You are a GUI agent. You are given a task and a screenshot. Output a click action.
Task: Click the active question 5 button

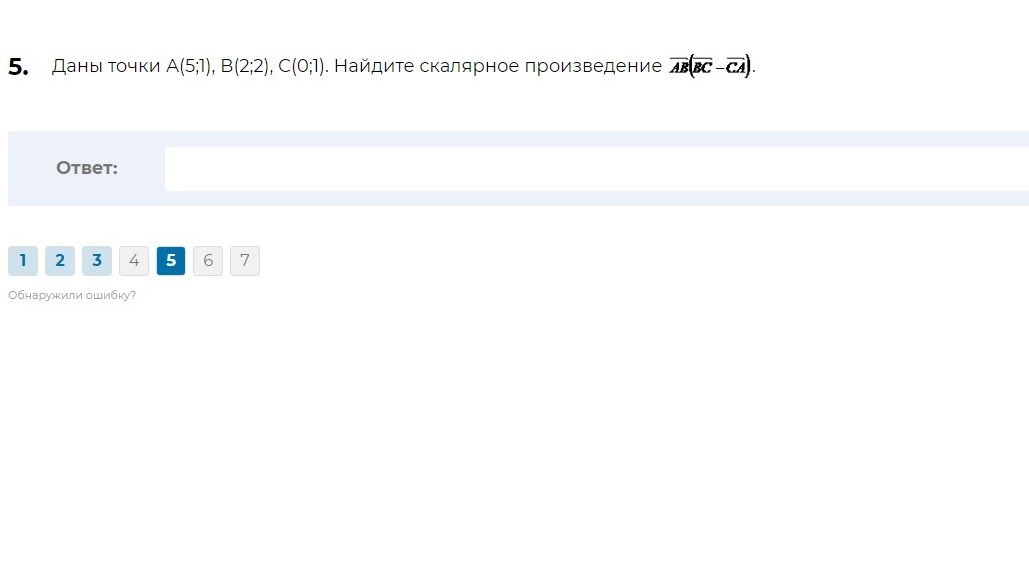point(171,261)
